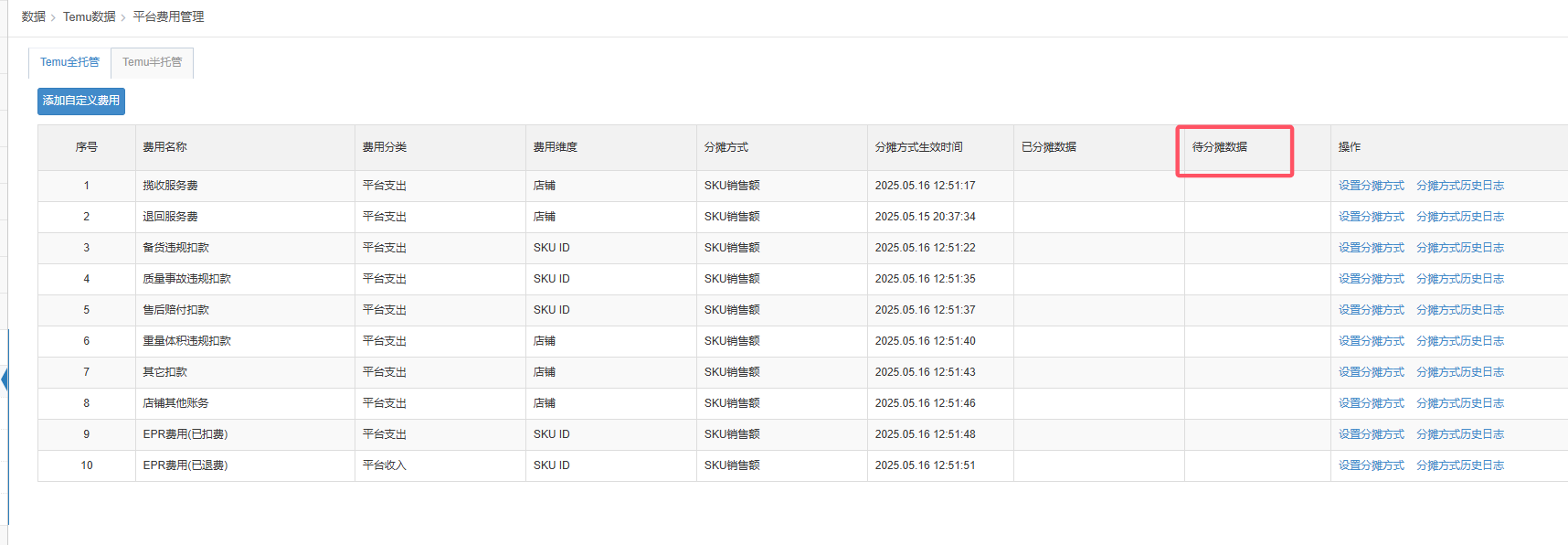Select the 揽收服务费 fee name cell
1568x545 pixels.
pyautogui.click(x=245, y=186)
